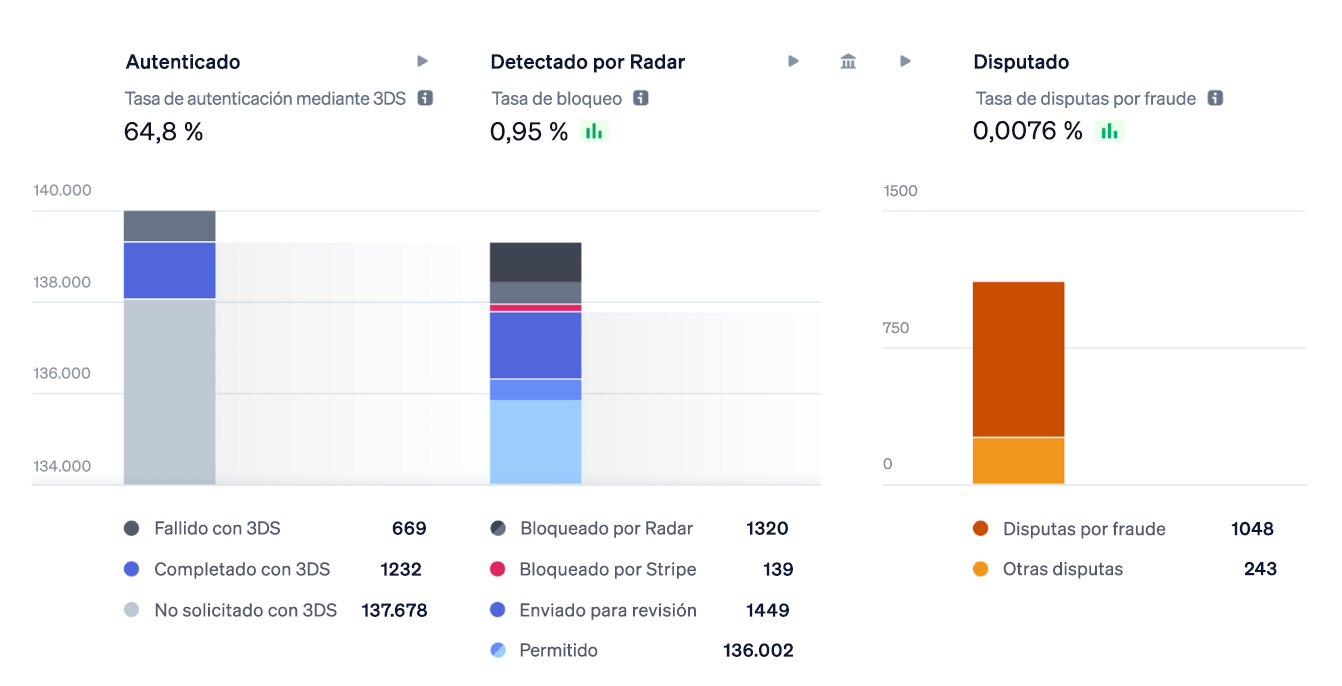Click arrow right of Detectado por Radar

click(793, 62)
